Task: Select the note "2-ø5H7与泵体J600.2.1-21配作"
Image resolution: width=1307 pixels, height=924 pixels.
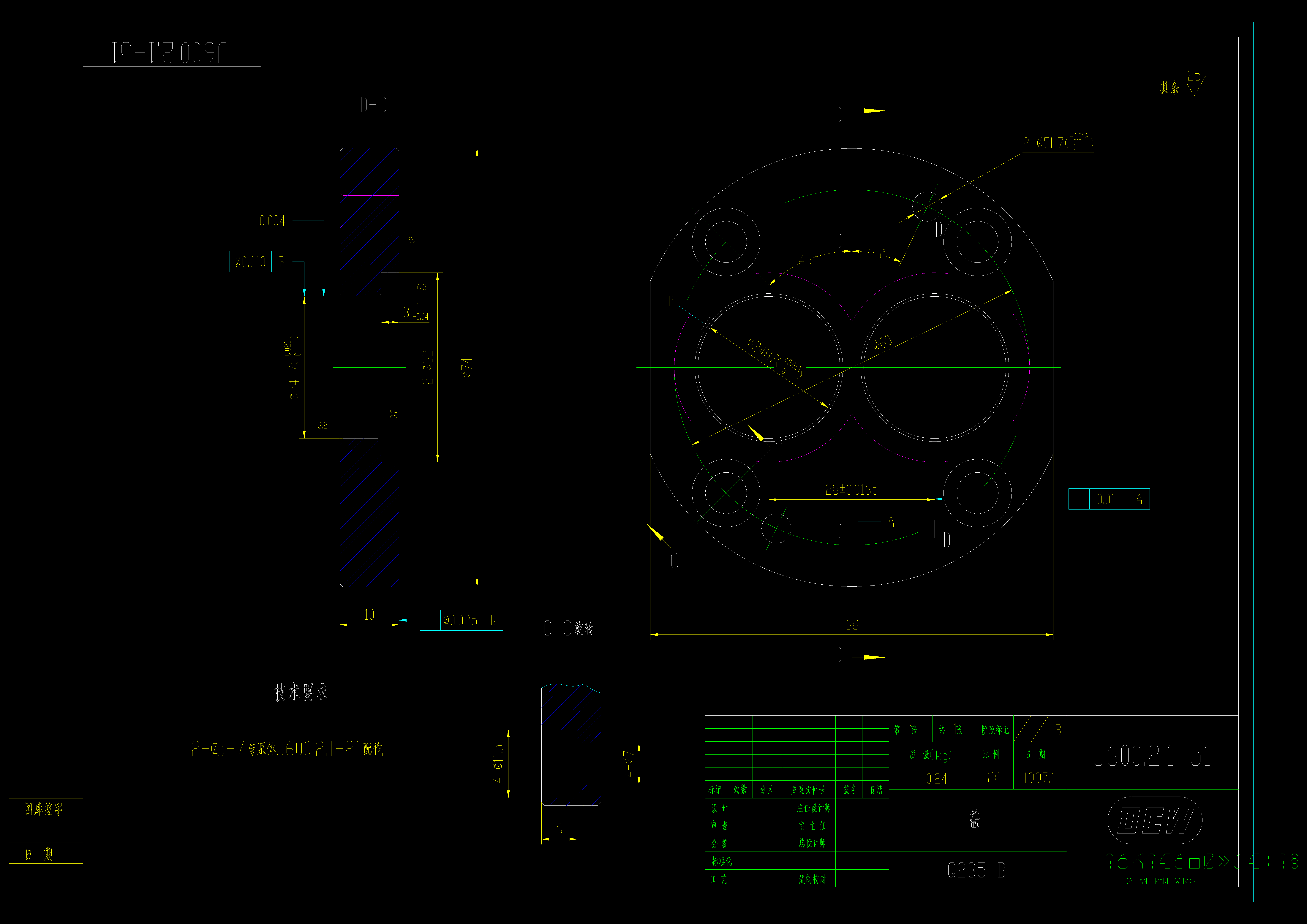Action: pyautogui.click(x=287, y=749)
